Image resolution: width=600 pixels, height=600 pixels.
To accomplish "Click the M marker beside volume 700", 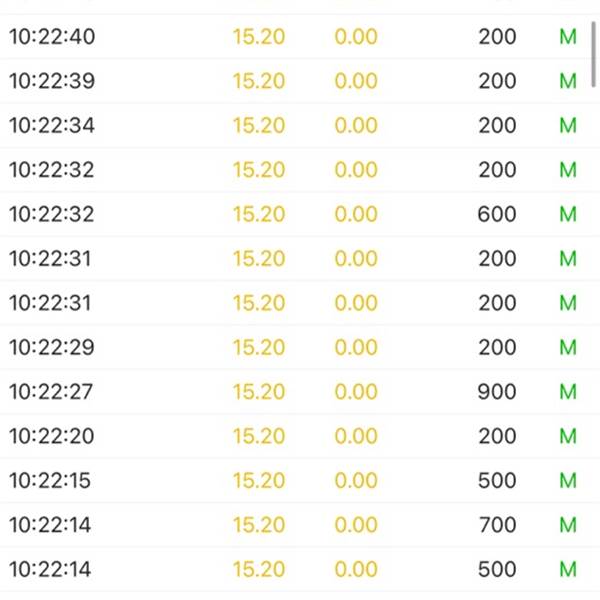I will pyautogui.click(x=568, y=525).
